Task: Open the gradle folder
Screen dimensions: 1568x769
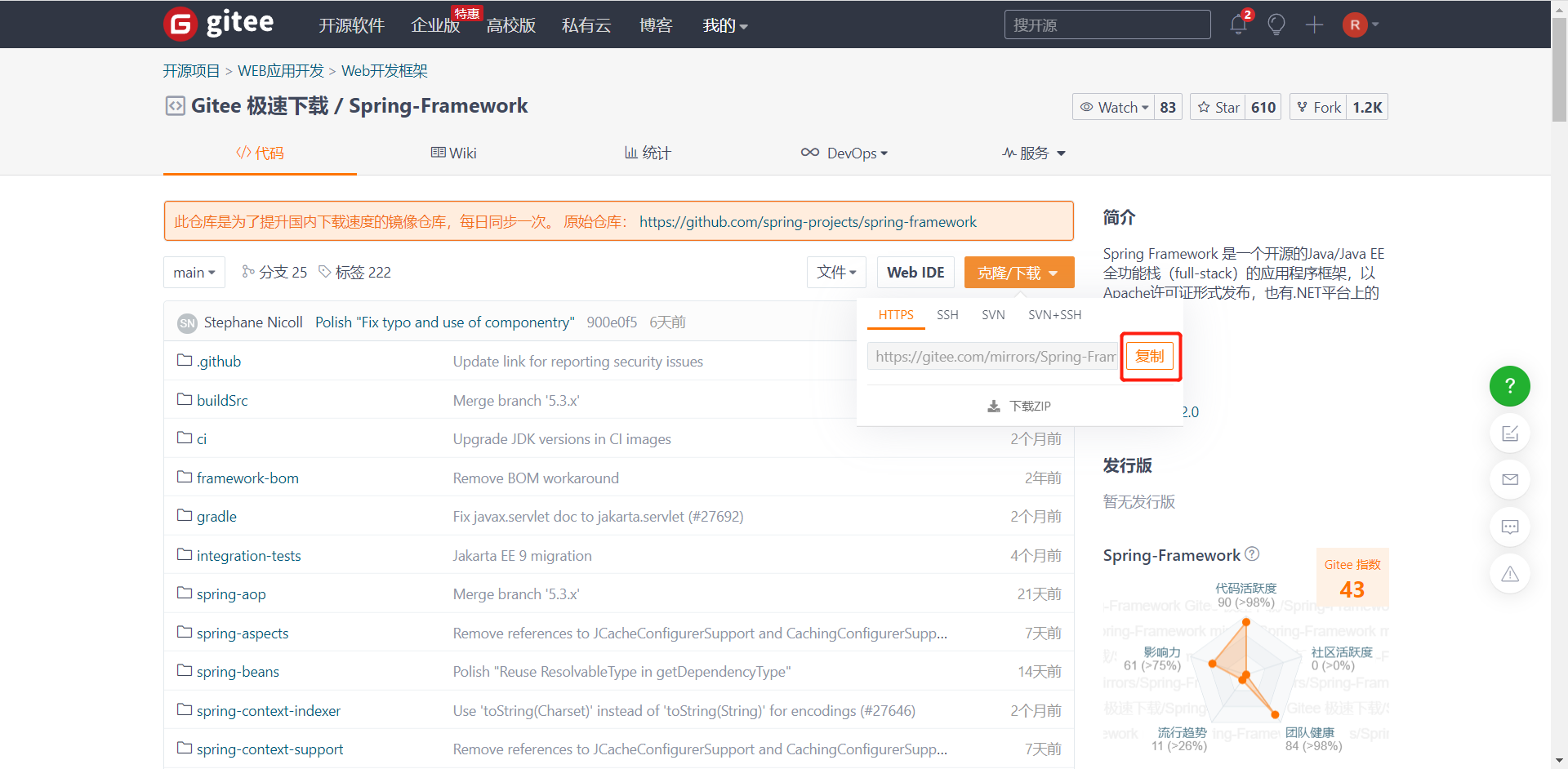Action: [216, 516]
